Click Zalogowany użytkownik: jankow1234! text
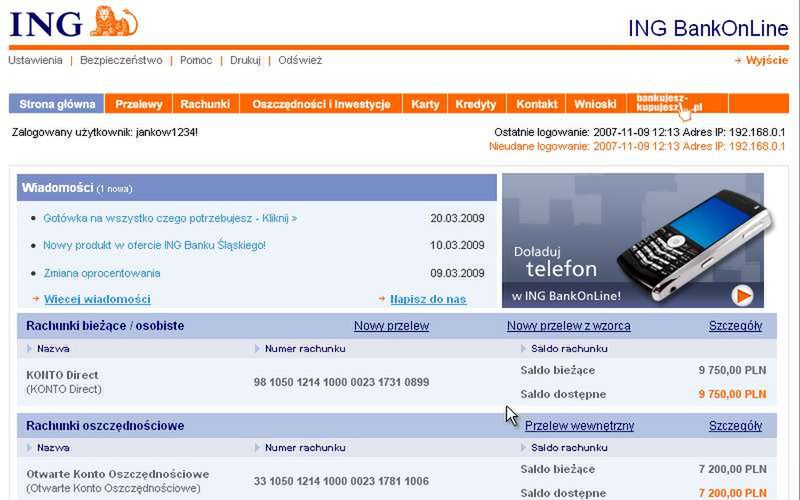Image resolution: width=800 pixels, height=500 pixels. point(105,133)
